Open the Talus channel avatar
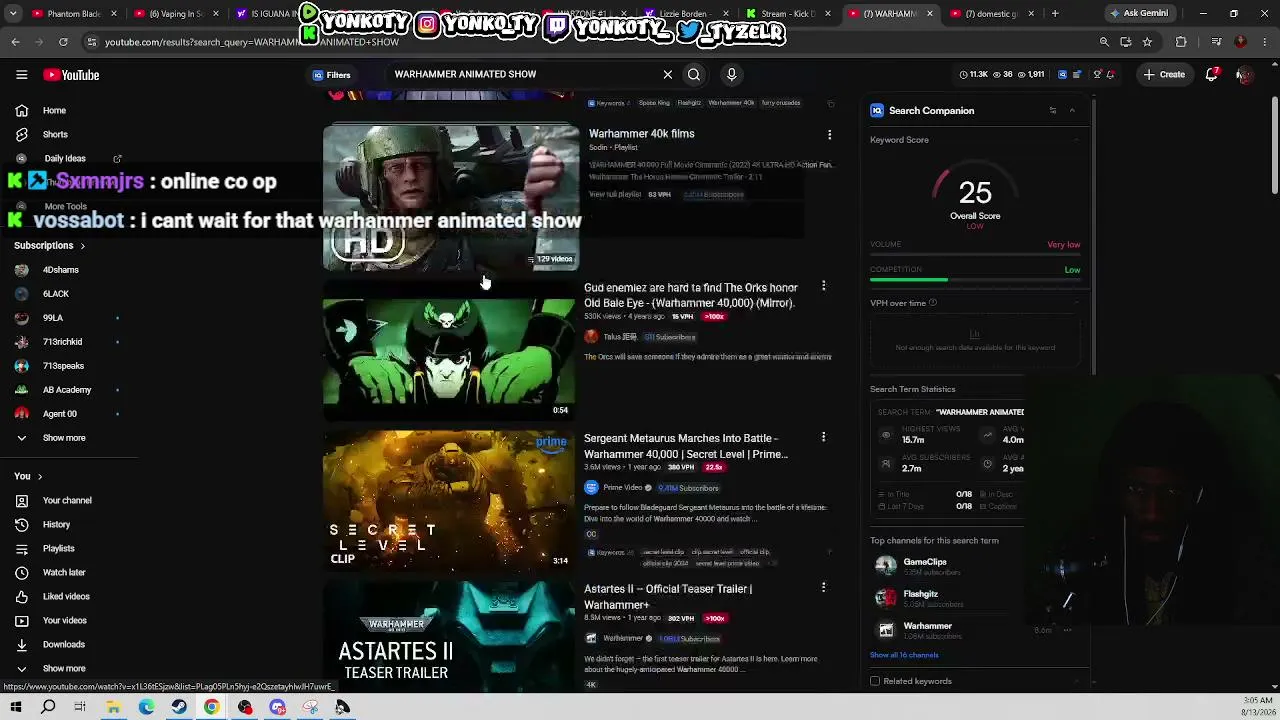The image size is (1280, 720). point(591,337)
